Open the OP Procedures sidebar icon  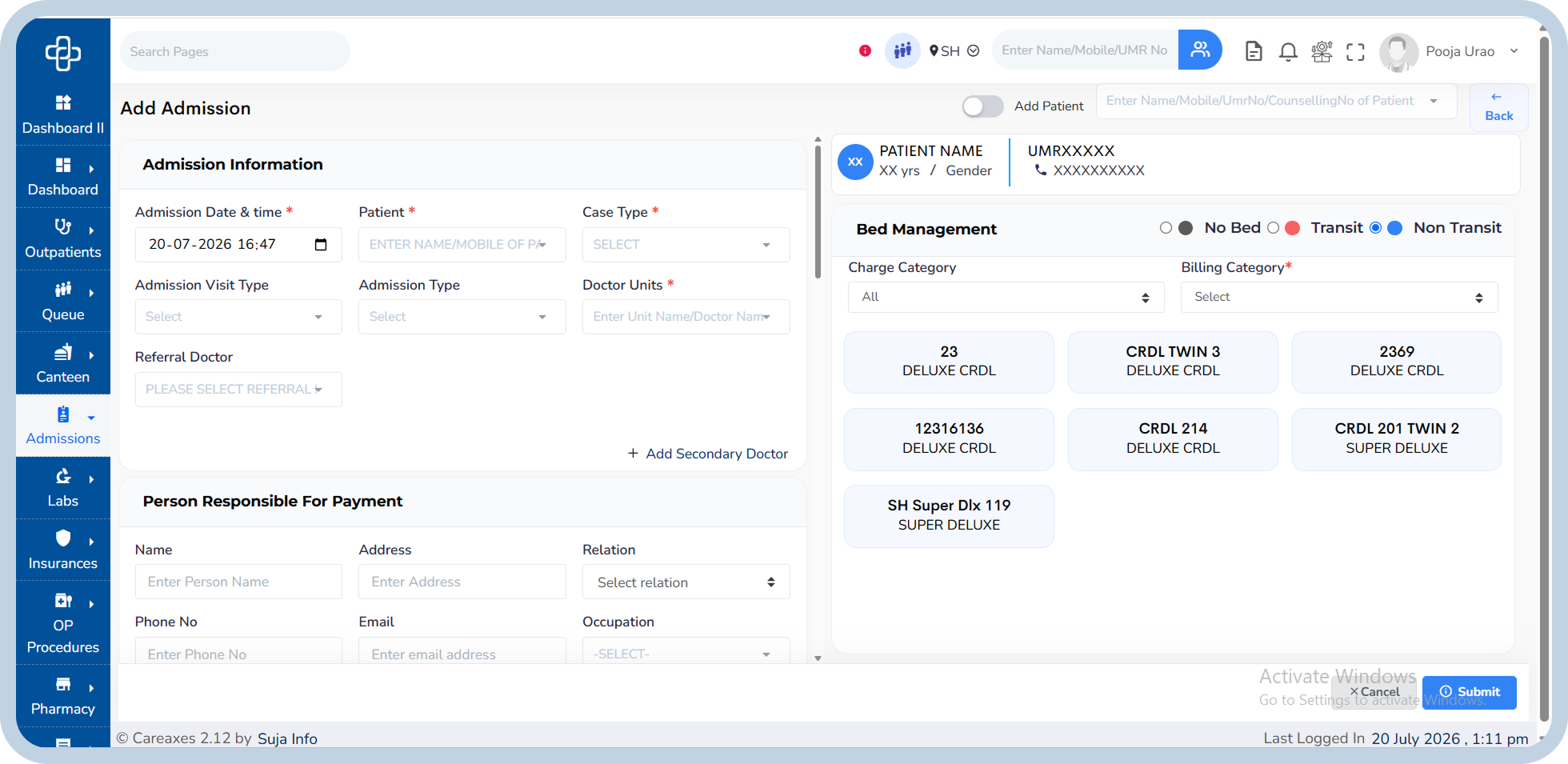pos(62,601)
